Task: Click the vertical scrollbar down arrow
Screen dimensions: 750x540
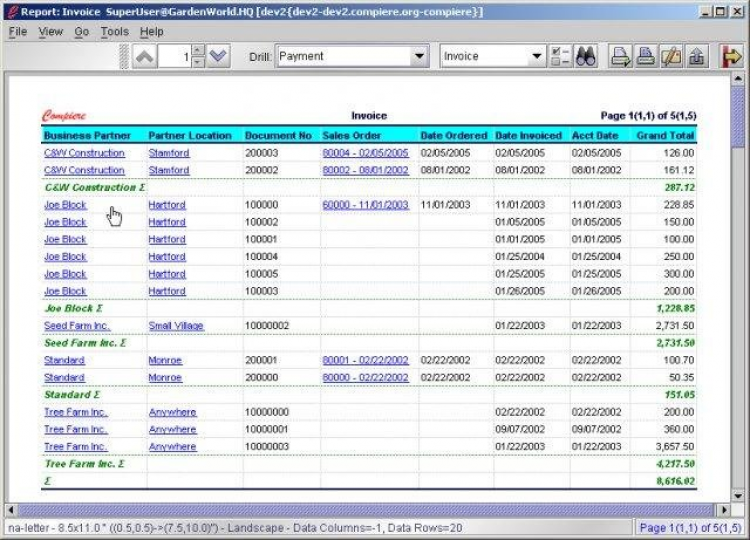Action: (x=738, y=496)
